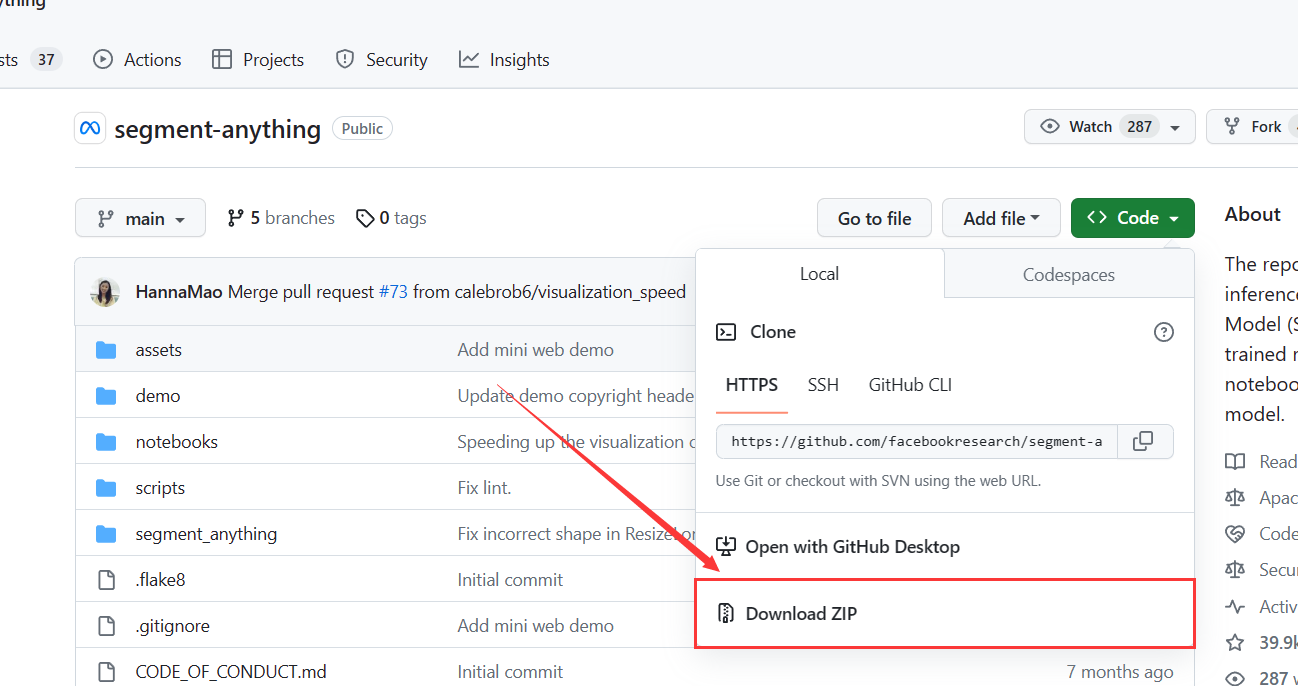Click Download ZIP

coord(945,613)
